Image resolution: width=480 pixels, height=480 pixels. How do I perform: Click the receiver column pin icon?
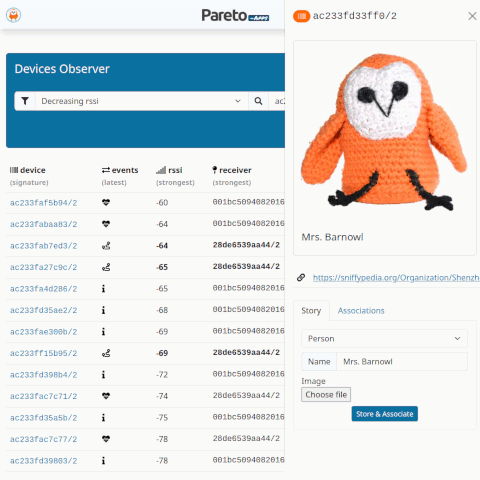(215, 170)
